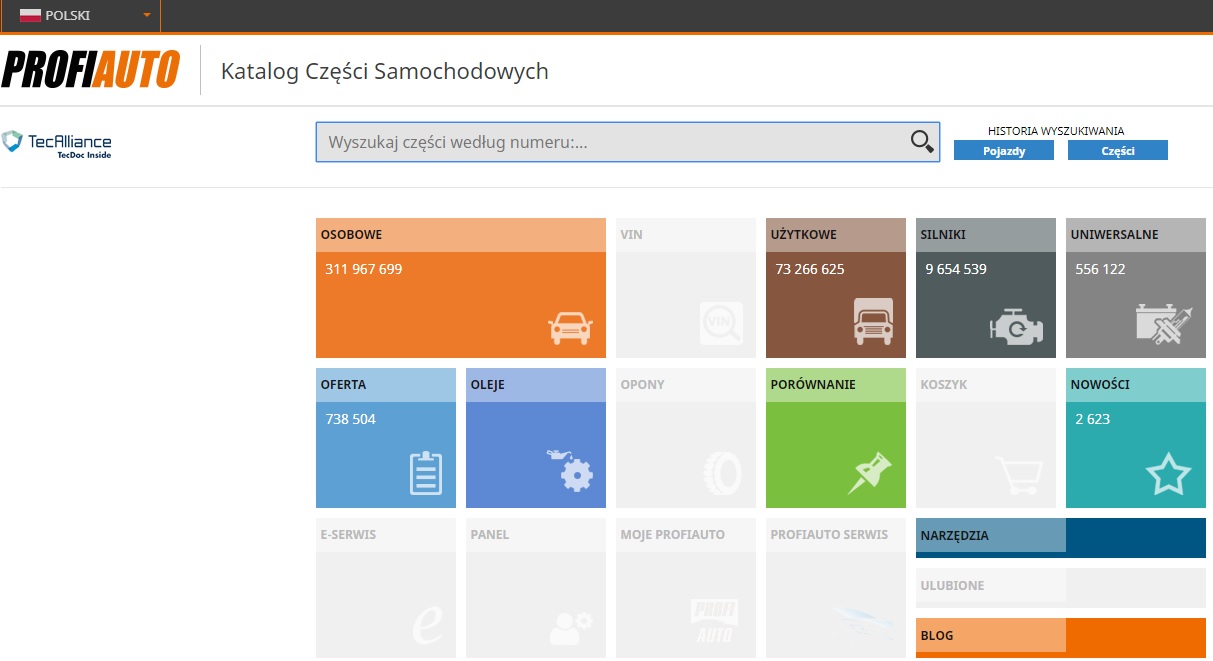
Task: Select the UNIWERSALNE tile header
Action: pos(1136,235)
